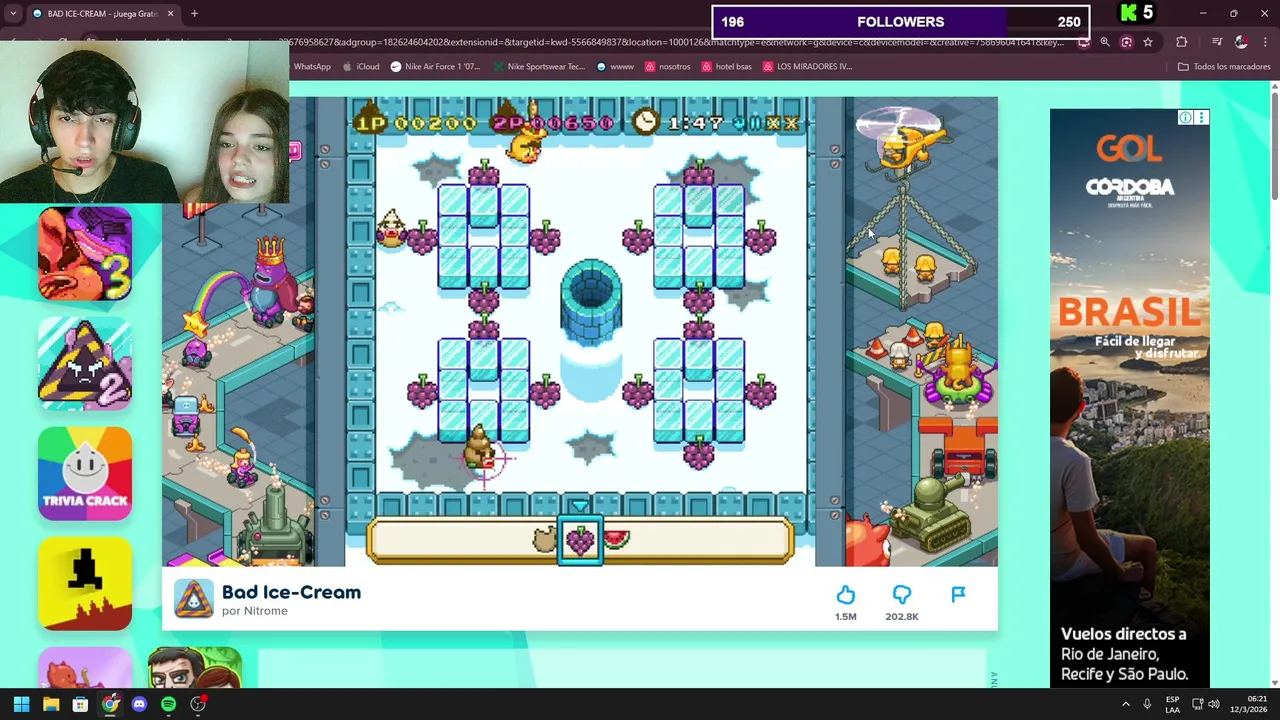Show hidden system tray icons
The image size is (1280, 720).
tap(1125, 704)
